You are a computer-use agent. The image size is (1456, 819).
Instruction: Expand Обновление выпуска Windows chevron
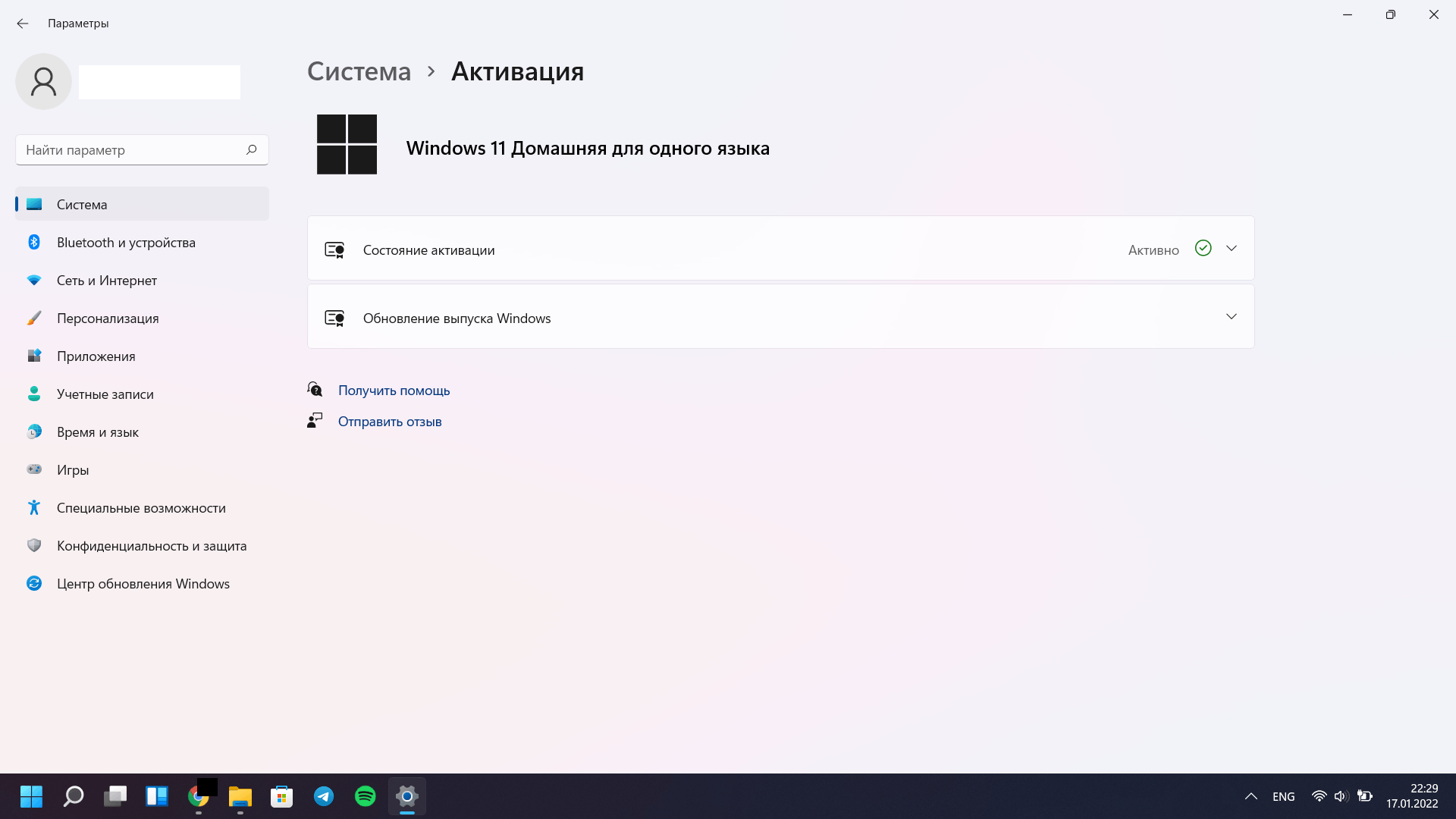pyautogui.click(x=1232, y=316)
